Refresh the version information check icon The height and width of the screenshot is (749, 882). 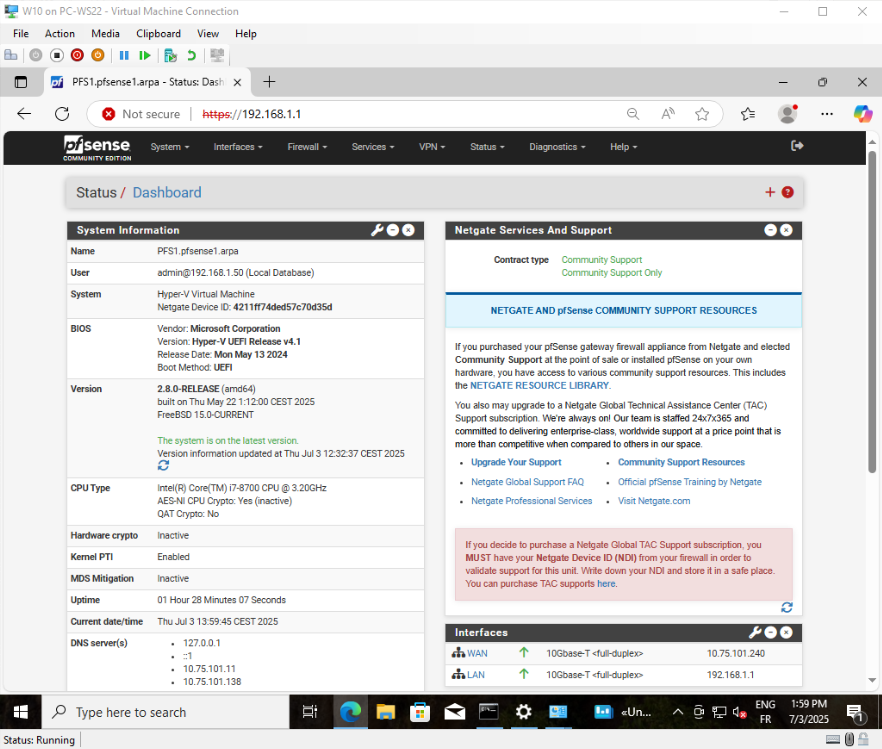pyautogui.click(x=163, y=466)
